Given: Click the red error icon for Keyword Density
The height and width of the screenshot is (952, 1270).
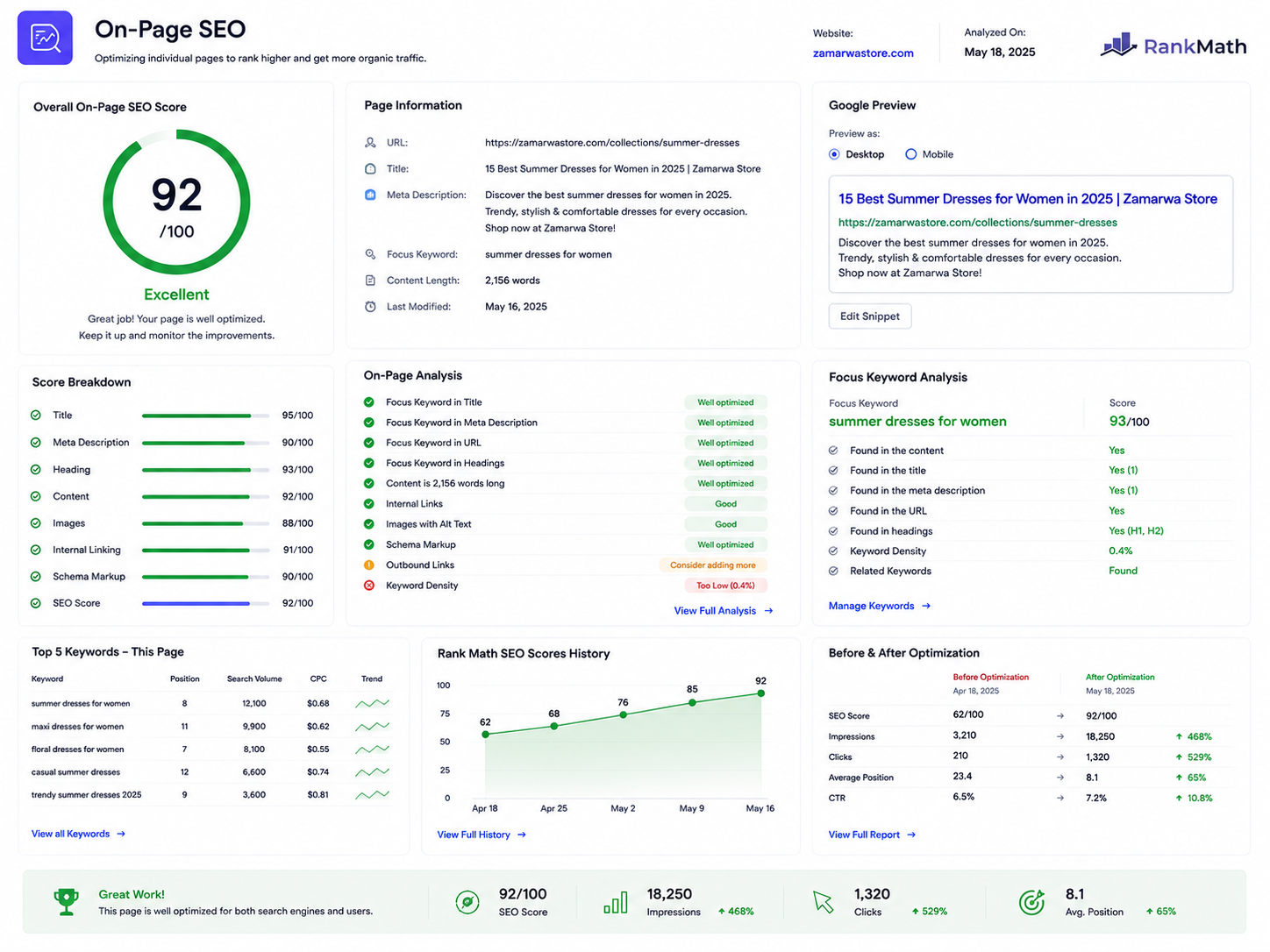Looking at the screenshot, I should coord(369,586).
